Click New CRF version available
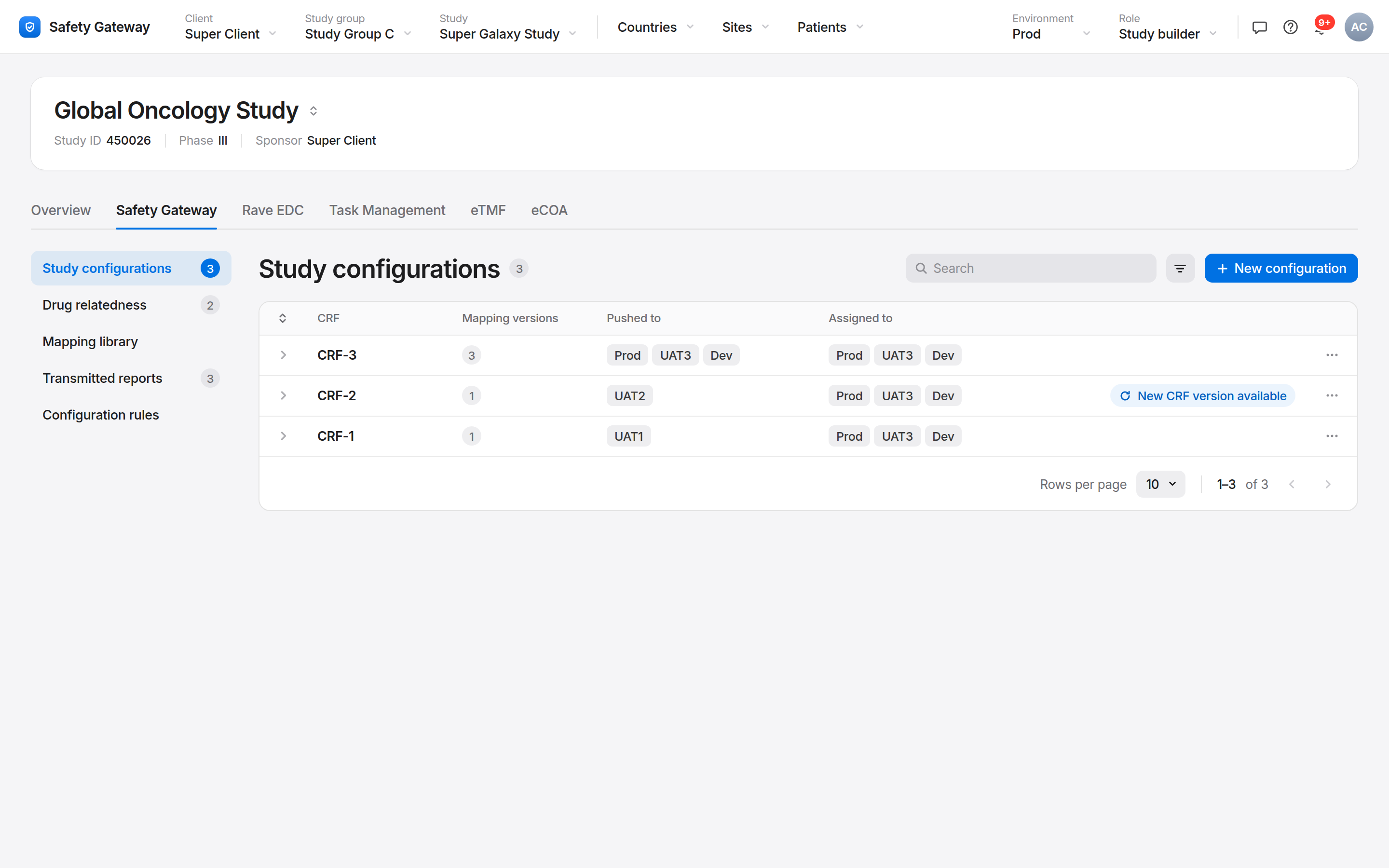Image resolution: width=1389 pixels, height=868 pixels. [1202, 395]
